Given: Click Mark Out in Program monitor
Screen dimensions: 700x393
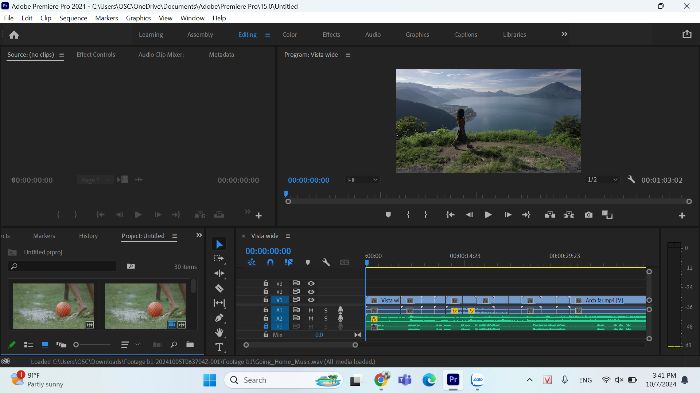Looking at the screenshot, I should pyautogui.click(x=425, y=215).
